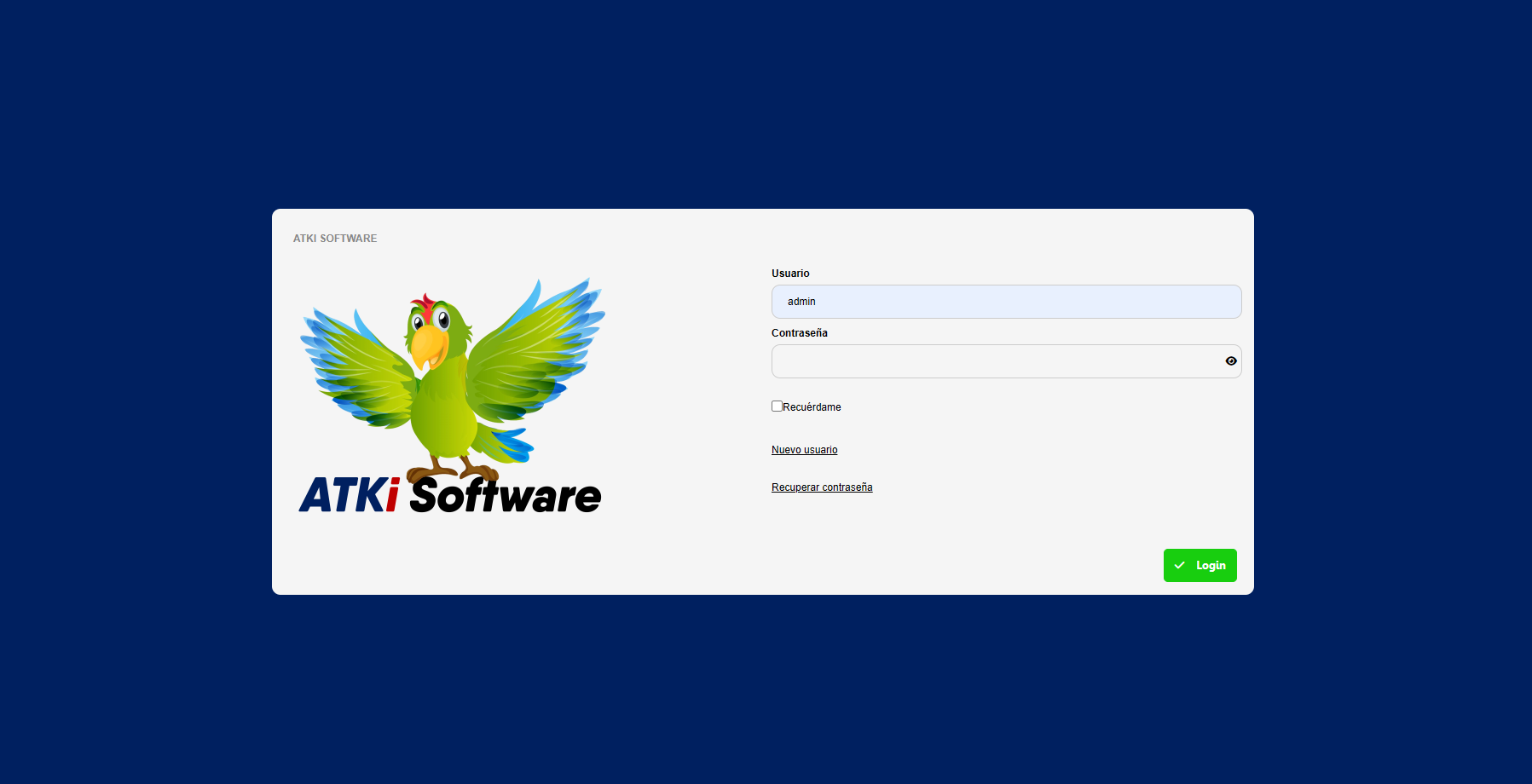
Task: Click the Usuario field containing admin
Action: pos(1006,302)
